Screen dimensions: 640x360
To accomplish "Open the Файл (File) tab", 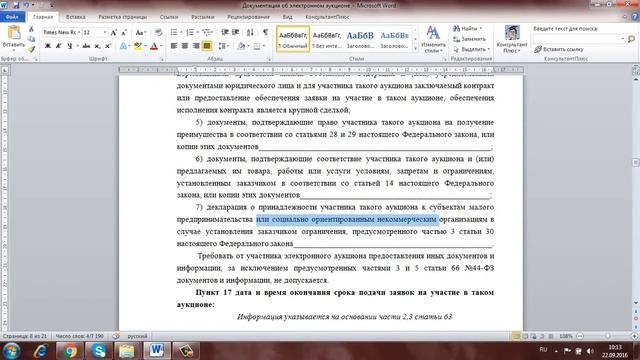I will coord(12,17).
